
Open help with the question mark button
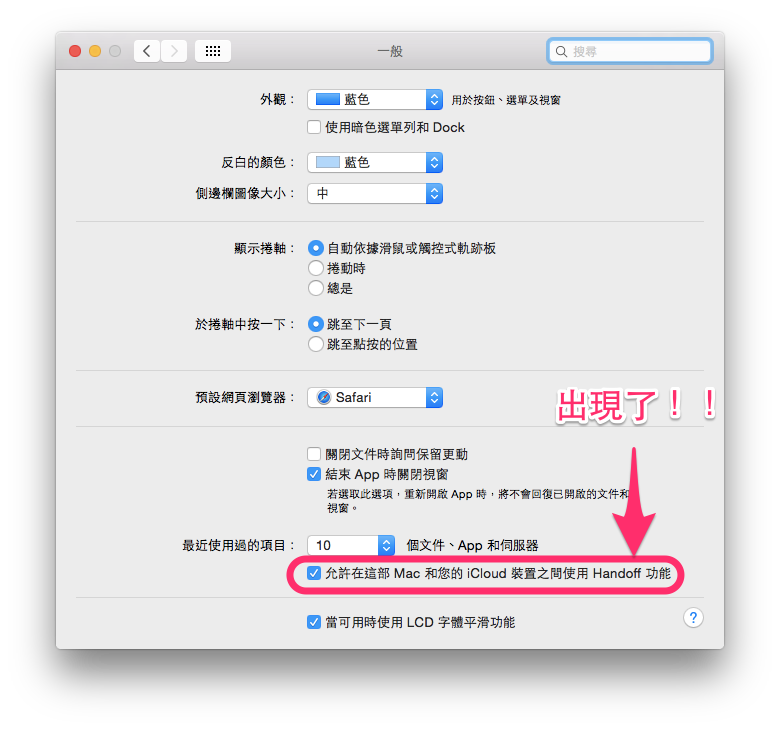pos(693,618)
